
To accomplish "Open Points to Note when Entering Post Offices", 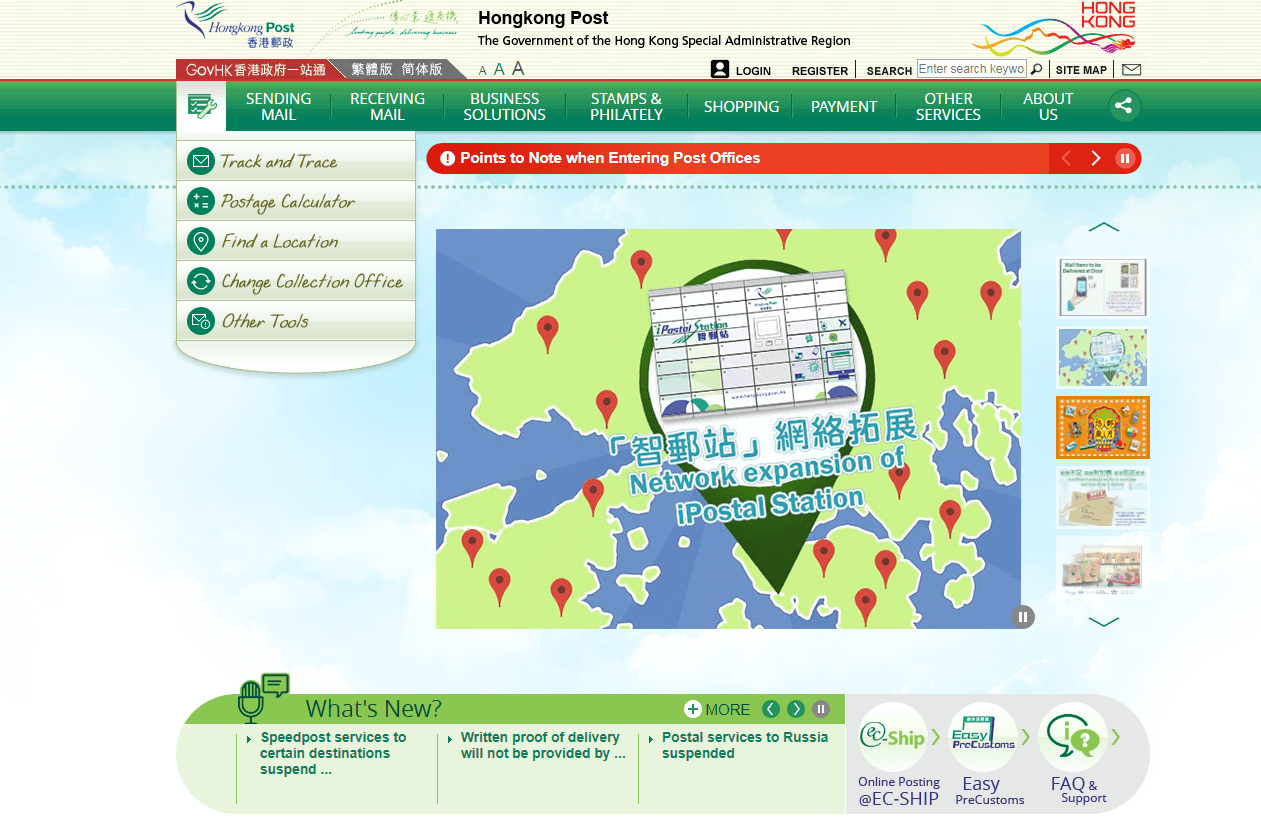I will click(x=610, y=158).
